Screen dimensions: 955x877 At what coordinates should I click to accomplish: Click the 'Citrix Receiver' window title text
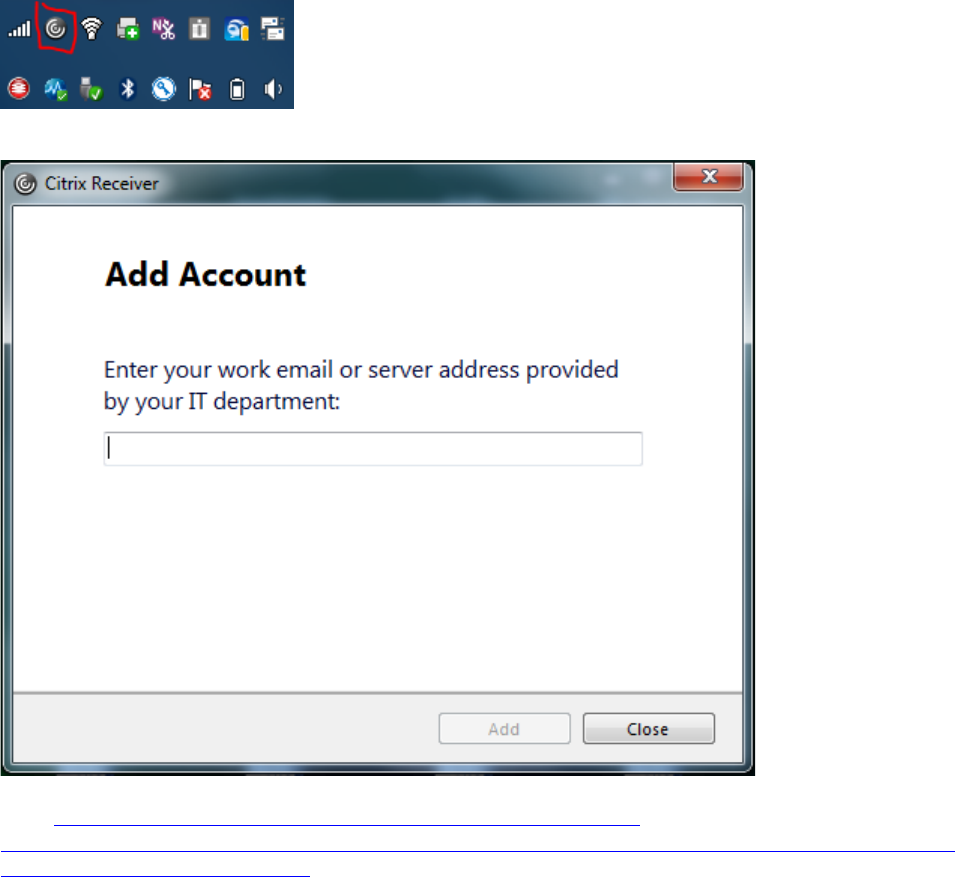point(102,183)
